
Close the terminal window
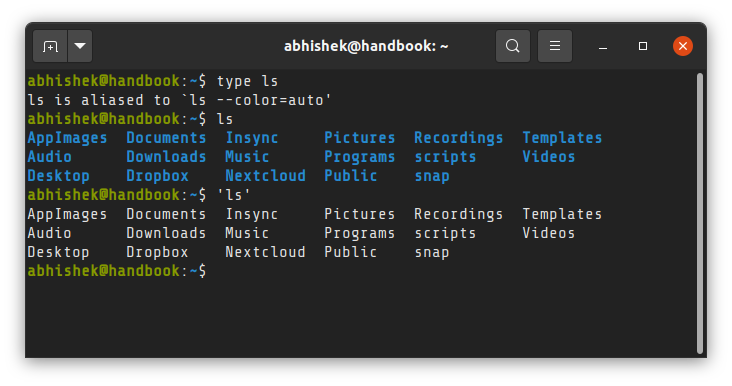683,46
